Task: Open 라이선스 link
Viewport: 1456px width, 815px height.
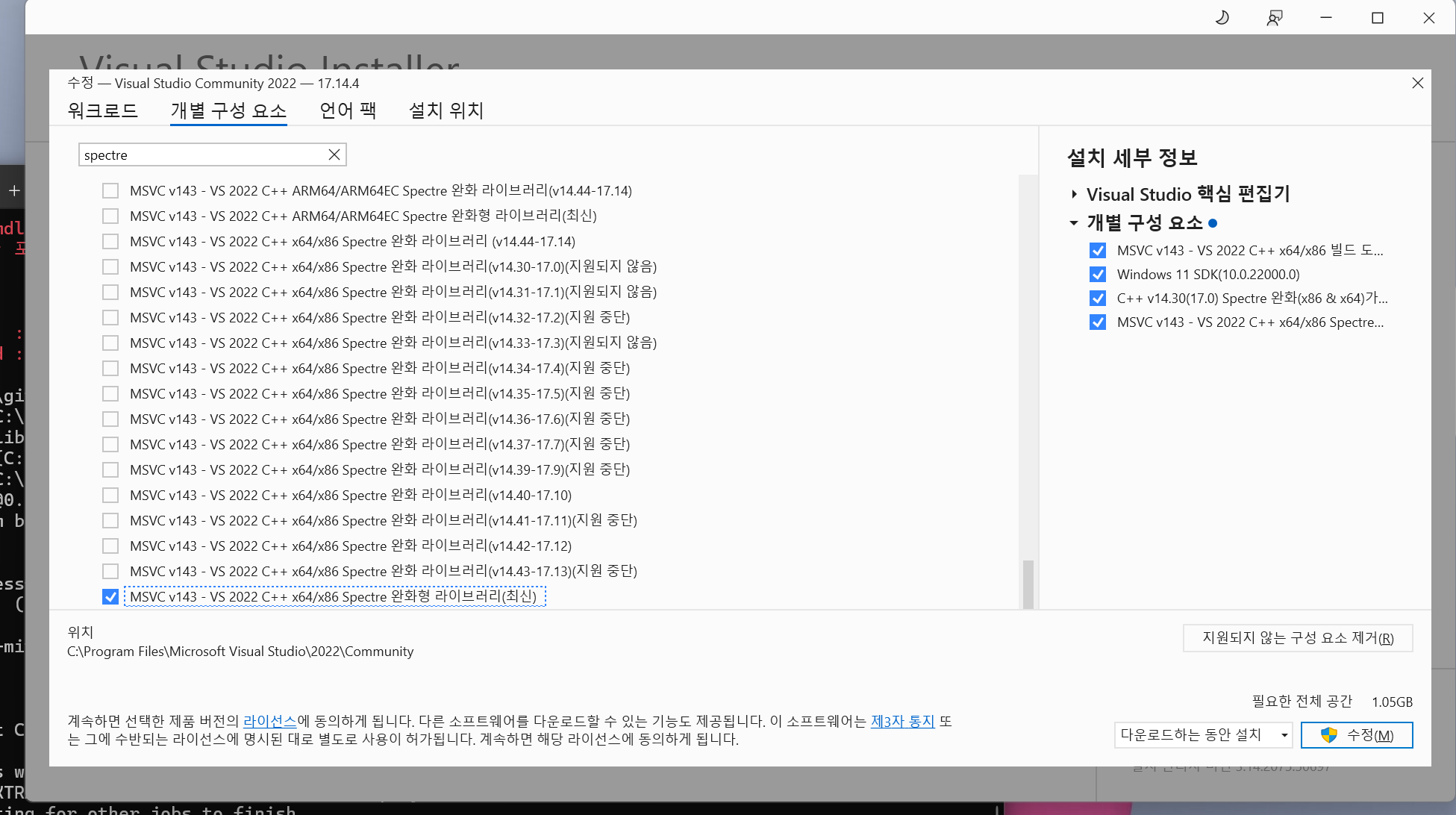Action: (270, 722)
